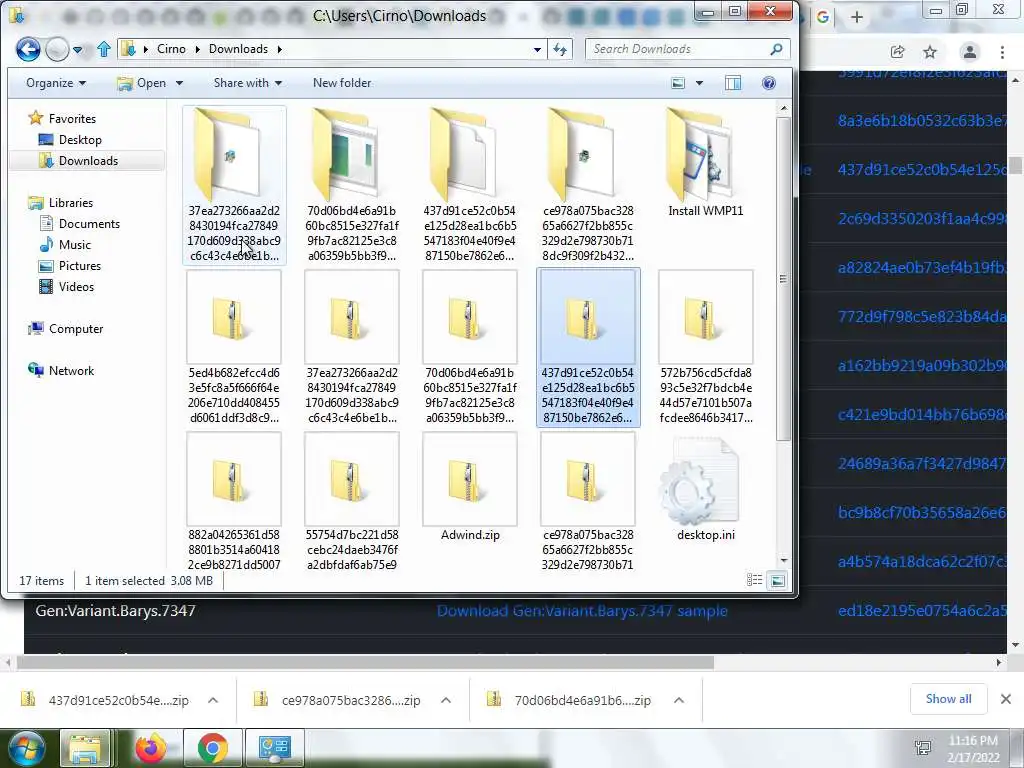This screenshot has height=768, width=1024.
Task: Click the New folder button
Action: [342, 83]
